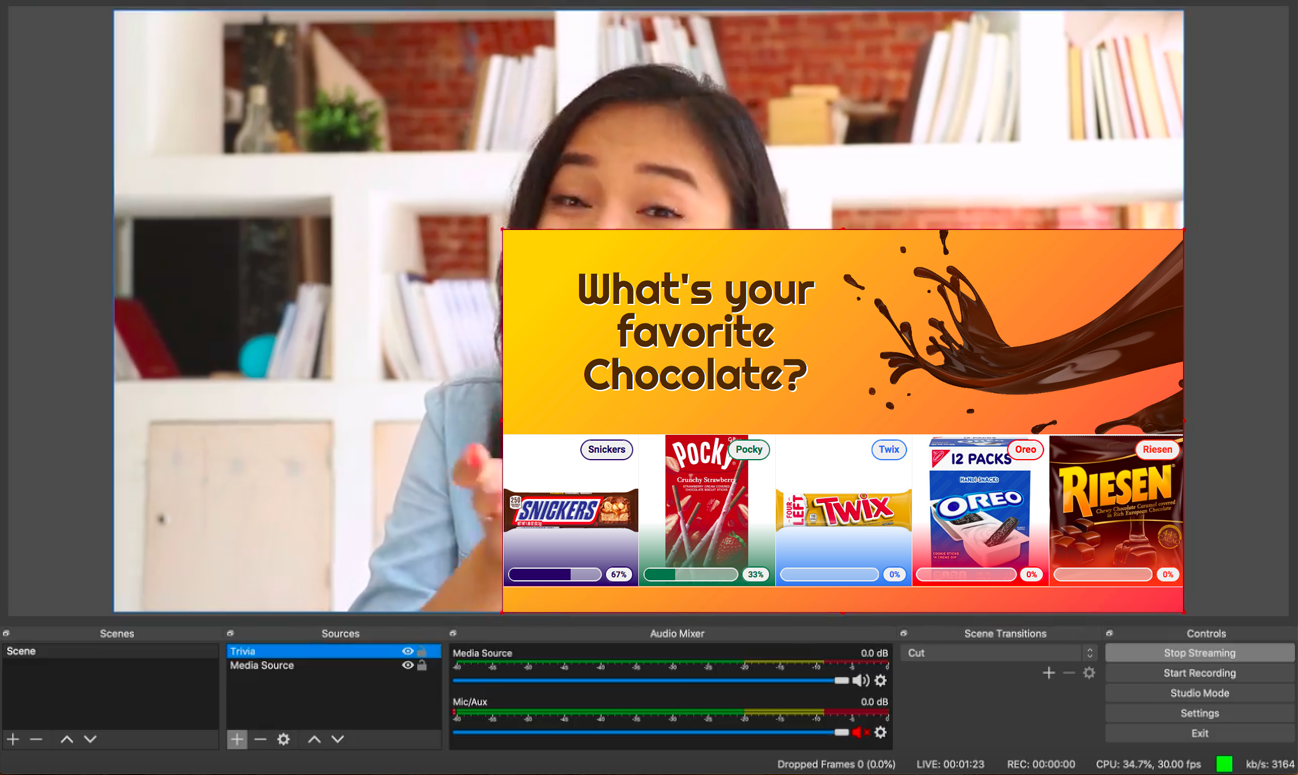
Task: Remove the selected scene with minus icon
Action: pyautogui.click(x=36, y=739)
